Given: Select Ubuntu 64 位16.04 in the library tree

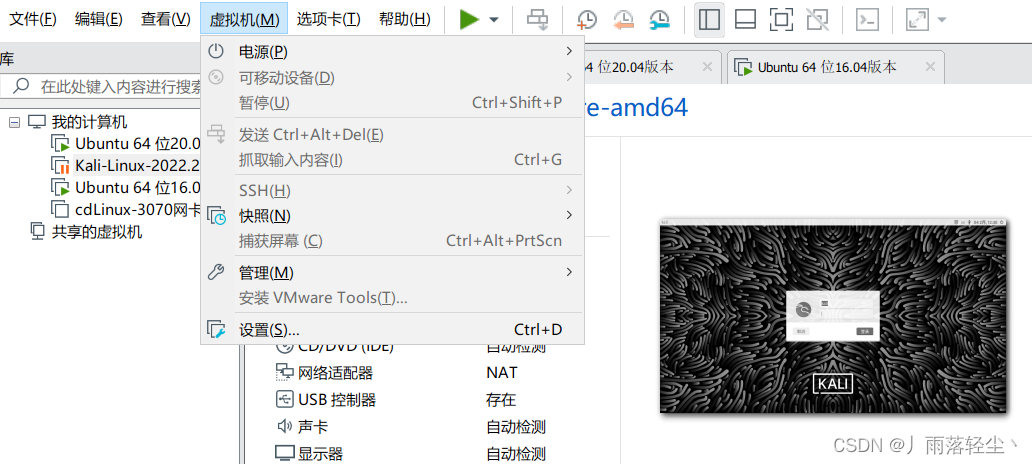Looking at the screenshot, I should [137, 188].
